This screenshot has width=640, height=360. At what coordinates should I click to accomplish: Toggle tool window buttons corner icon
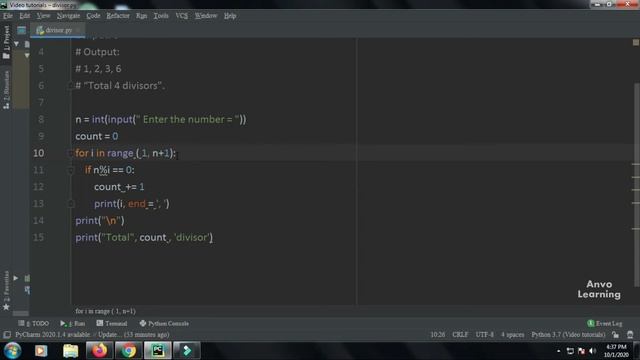pos(7,335)
